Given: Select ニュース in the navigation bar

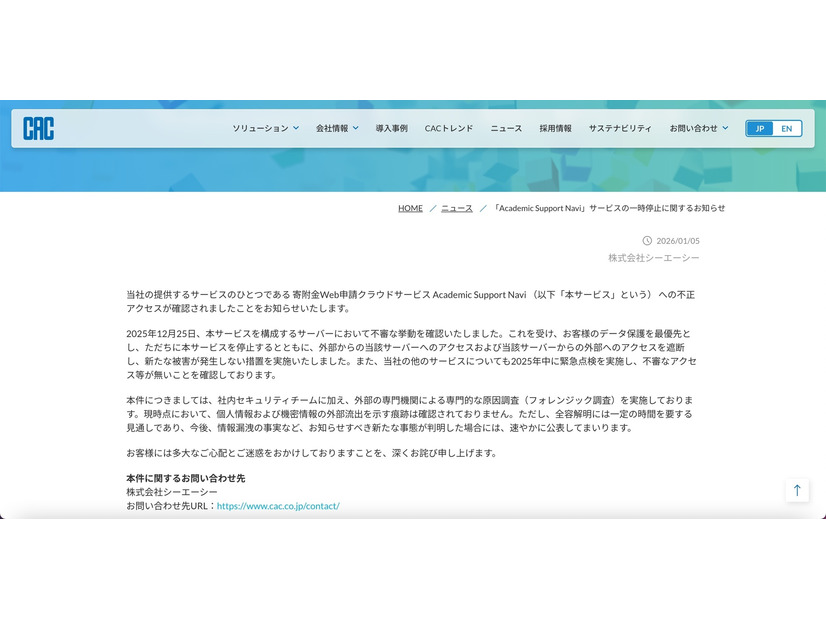Looking at the screenshot, I should (x=506, y=128).
